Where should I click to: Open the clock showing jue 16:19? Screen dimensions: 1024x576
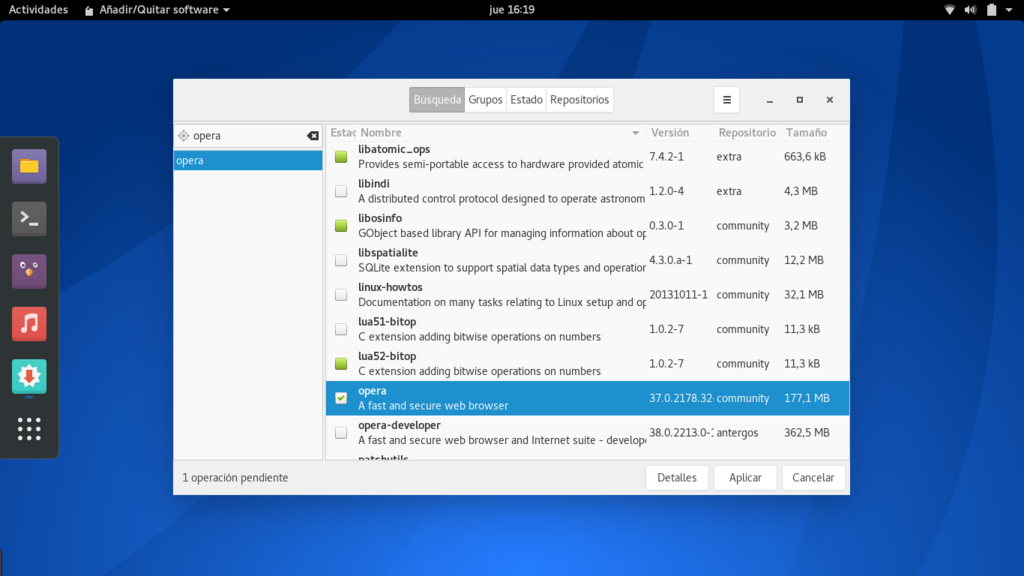512,10
